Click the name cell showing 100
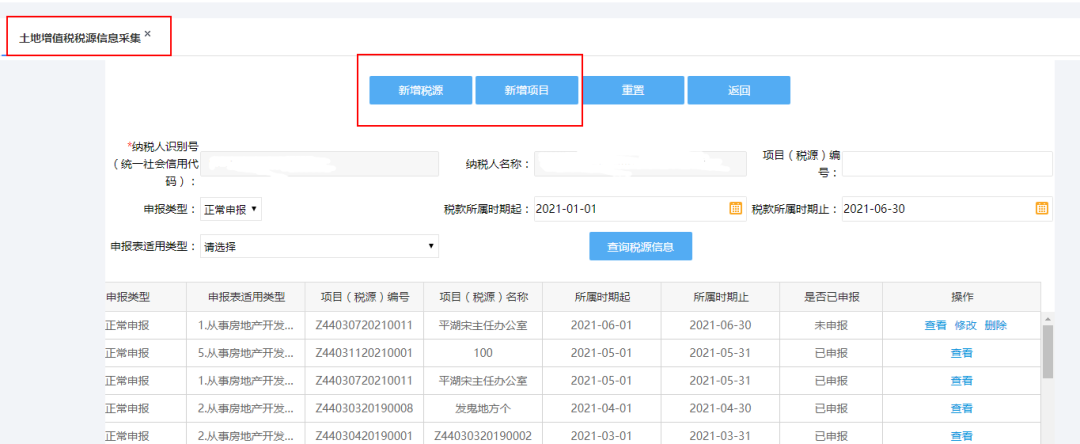1080x444 pixels. [484, 353]
